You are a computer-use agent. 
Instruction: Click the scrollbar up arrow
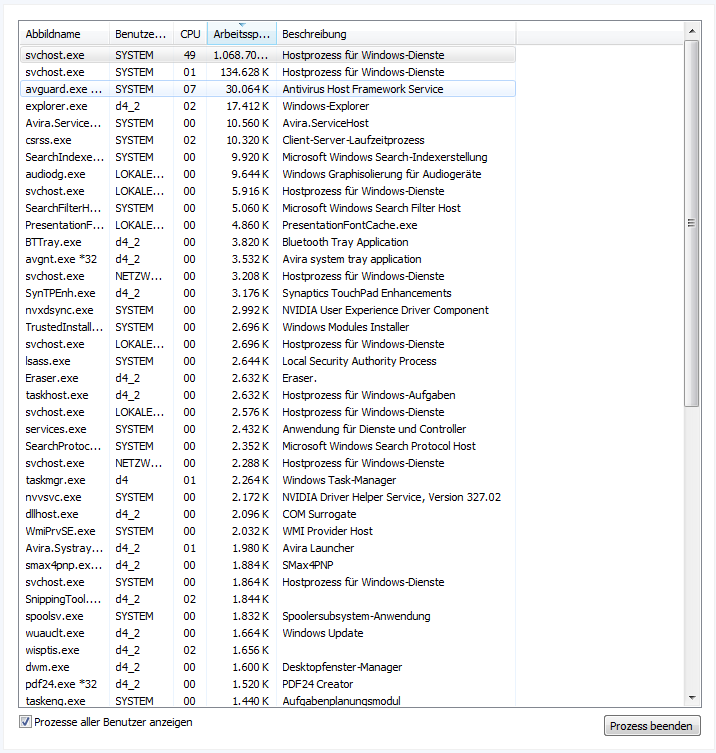[x=692, y=31]
